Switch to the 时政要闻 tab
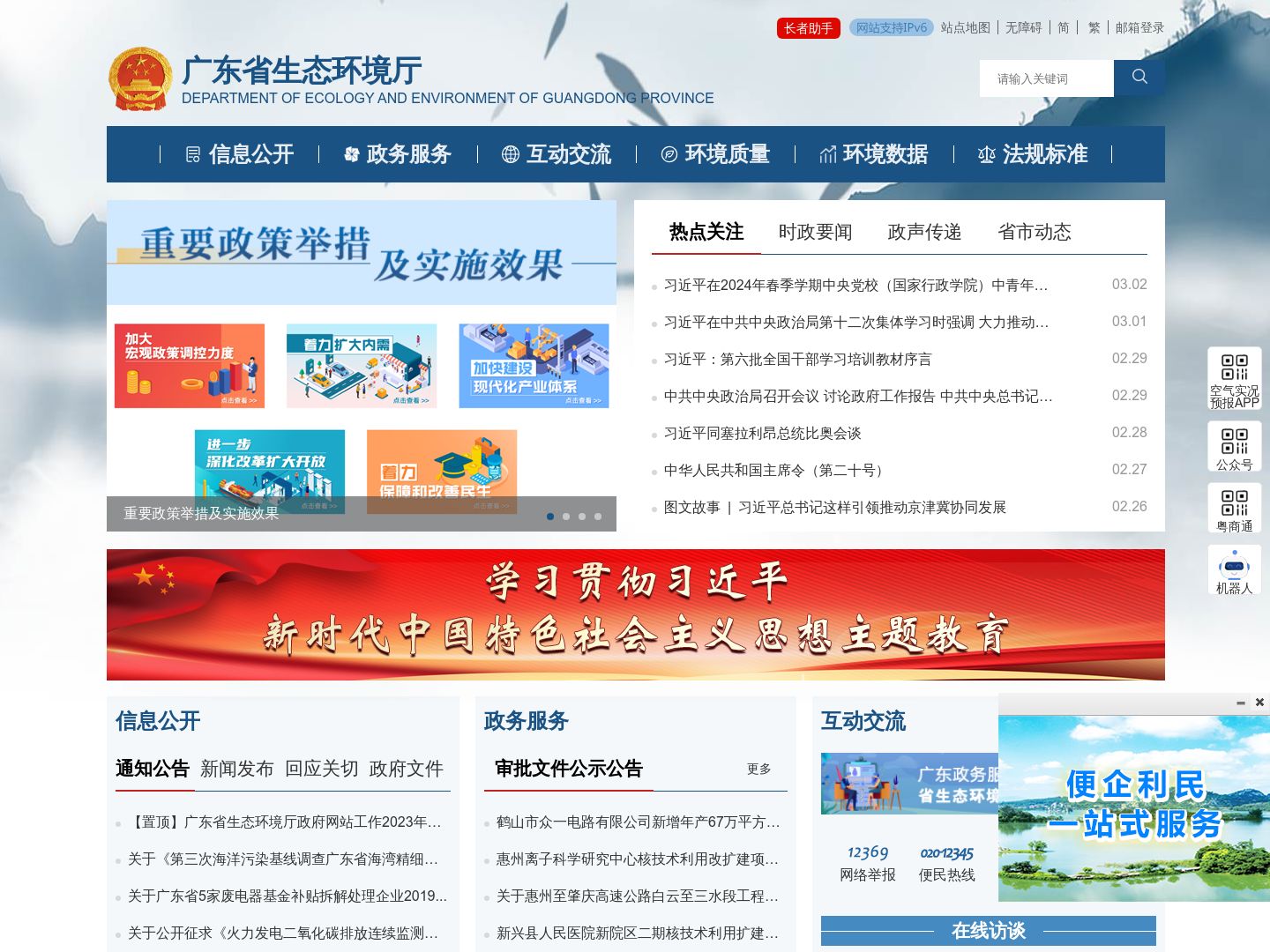1270x952 pixels. [x=816, y=232]
